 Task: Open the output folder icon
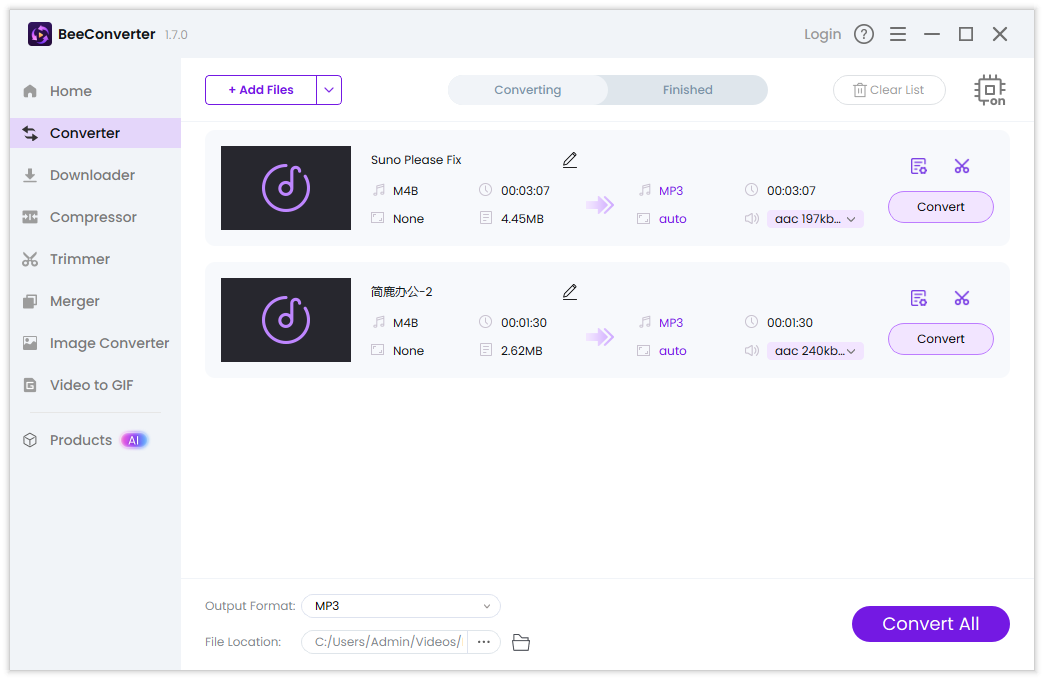[521, 642]
